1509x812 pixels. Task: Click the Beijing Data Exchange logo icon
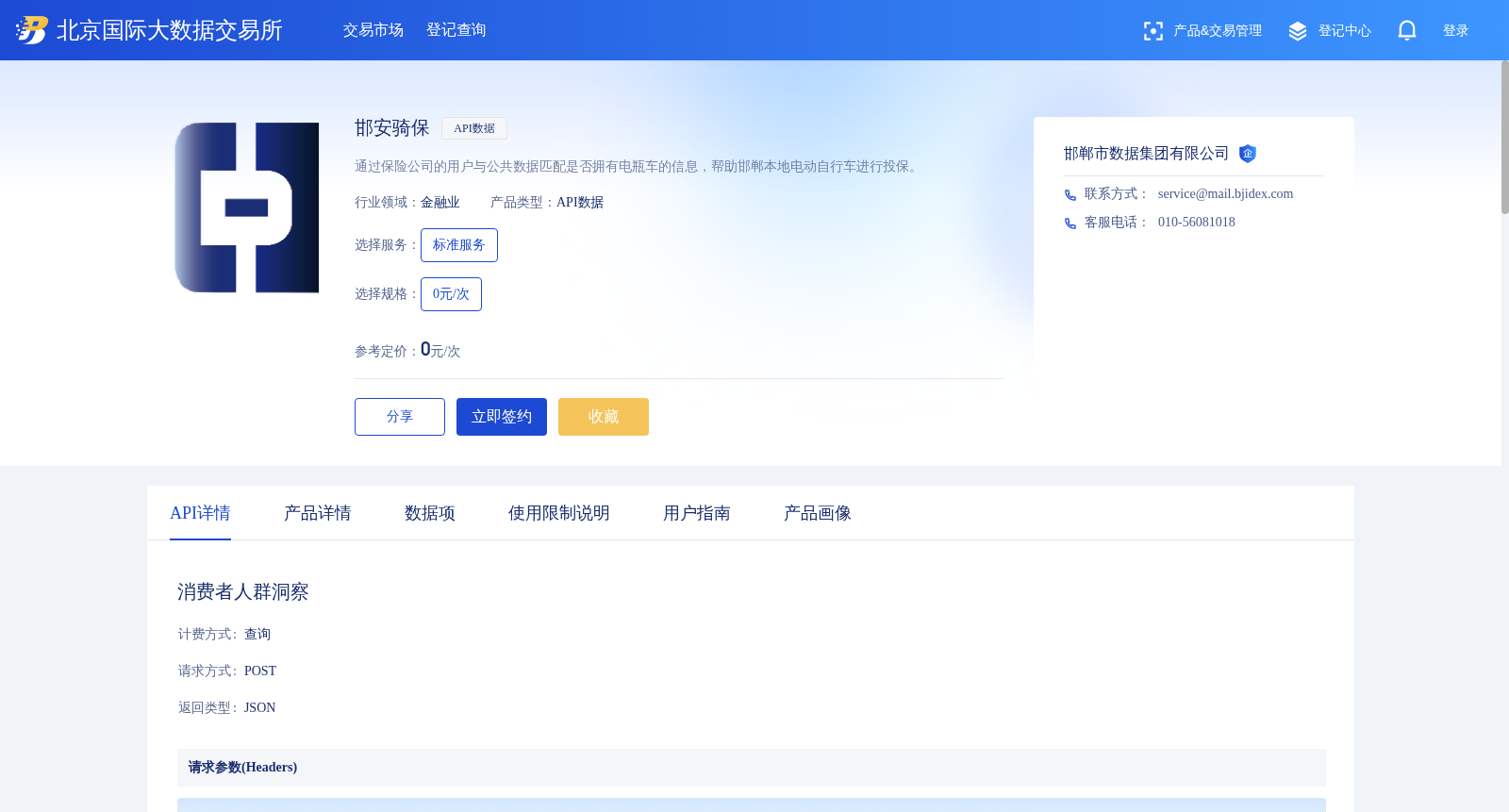[31, 30]
